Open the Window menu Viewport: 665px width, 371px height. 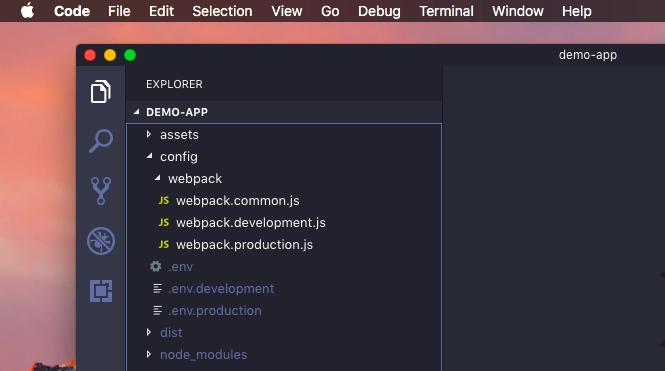click(517, 11)
